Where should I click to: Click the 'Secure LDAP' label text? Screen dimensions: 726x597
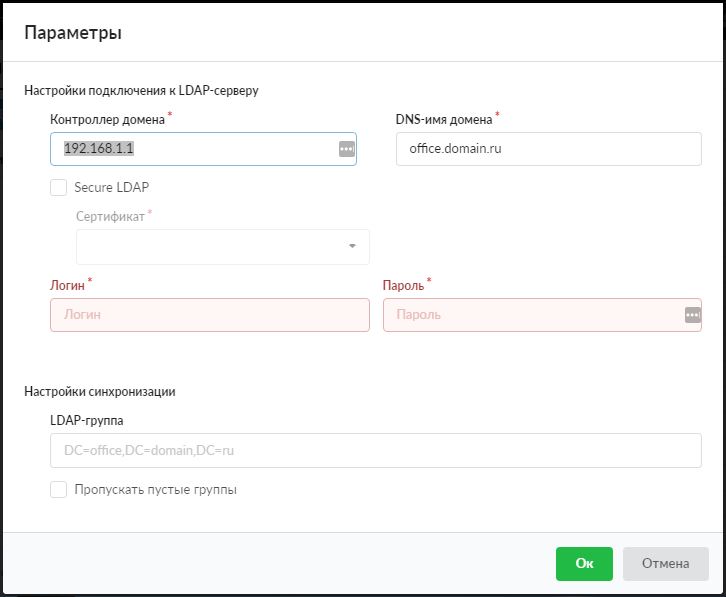pos(112,187)
